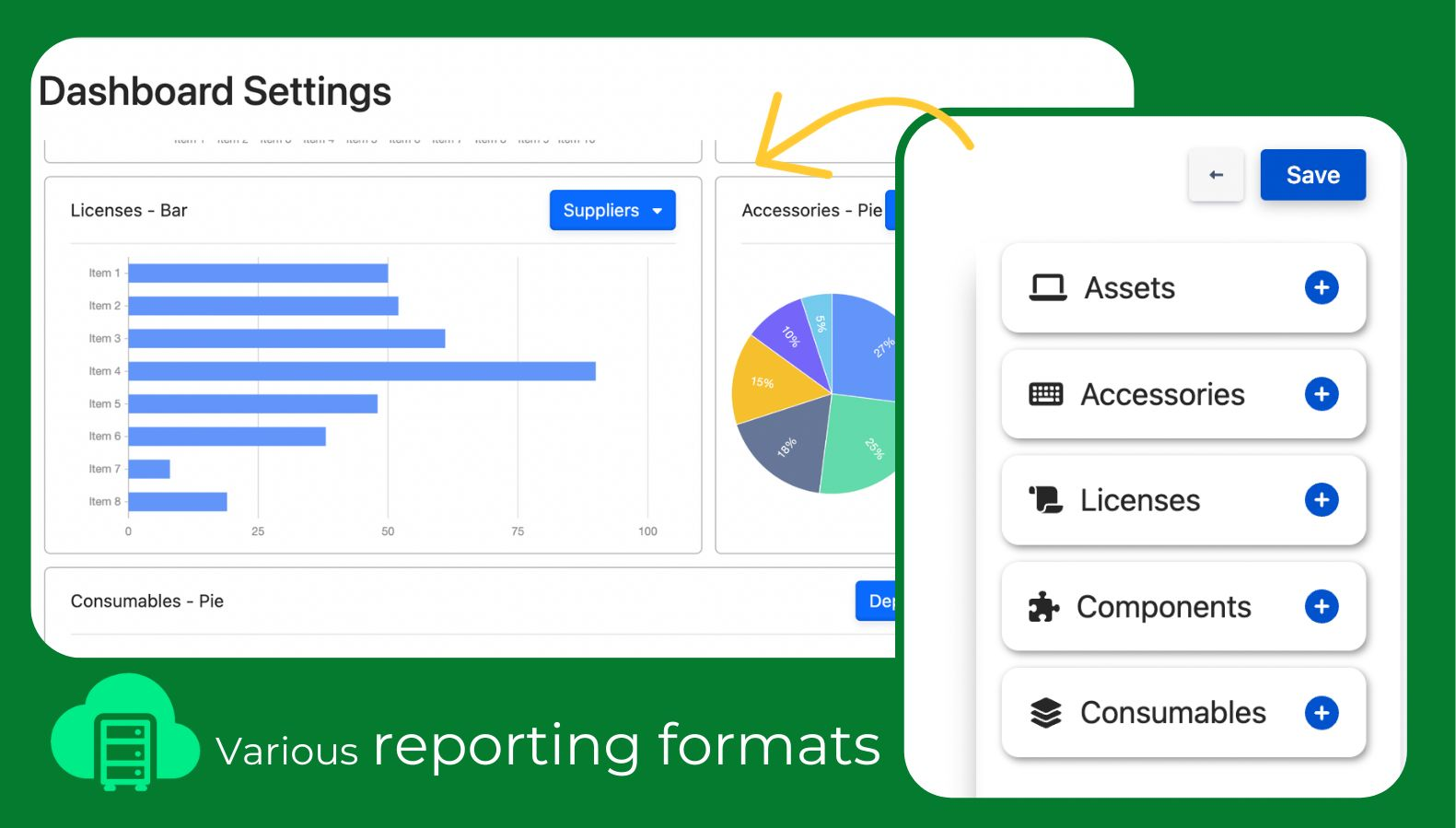This screenshot has height=828, width=1456.
Task: Click the scroll icon for Licenses
Action: pyautogui.click(x=1045, y=500)
